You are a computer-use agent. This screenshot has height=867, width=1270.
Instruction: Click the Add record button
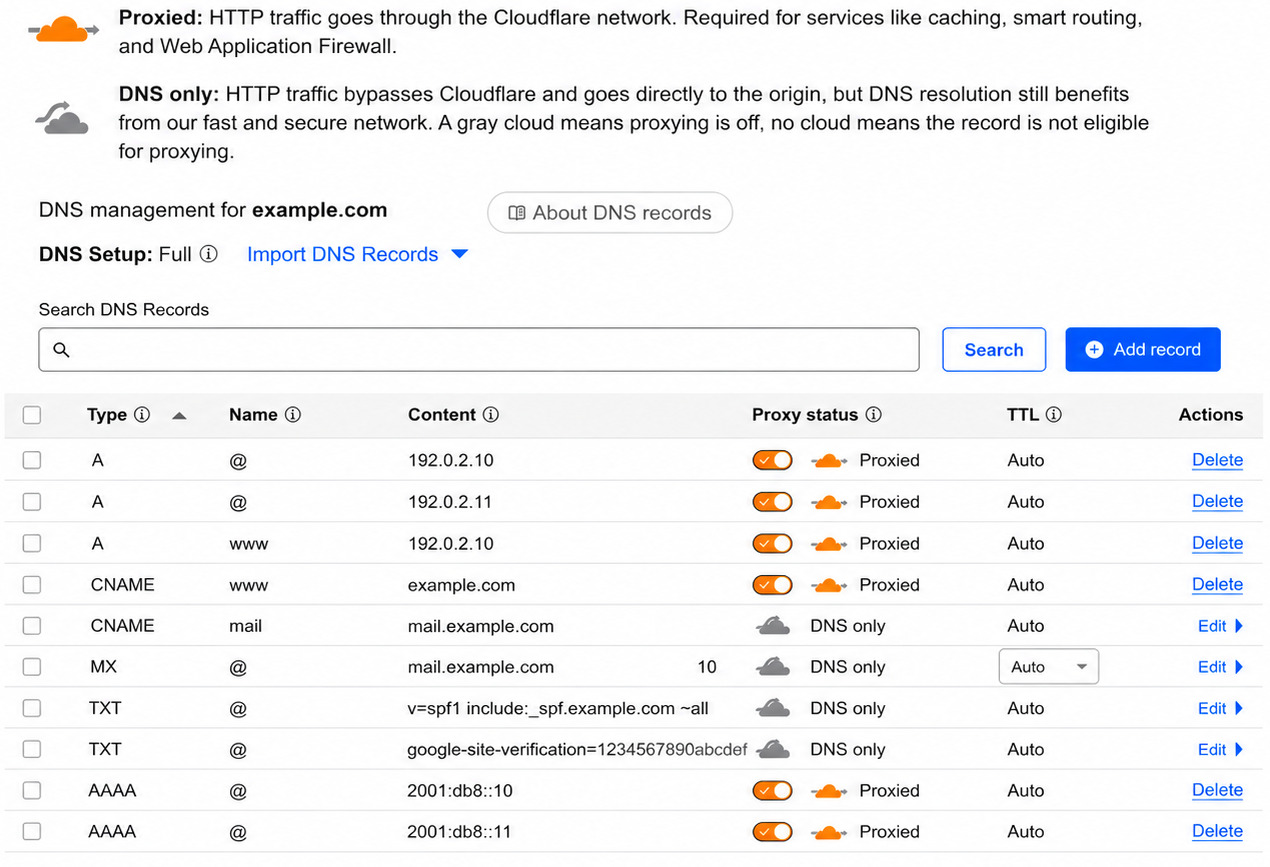[x=1143, y=350]
